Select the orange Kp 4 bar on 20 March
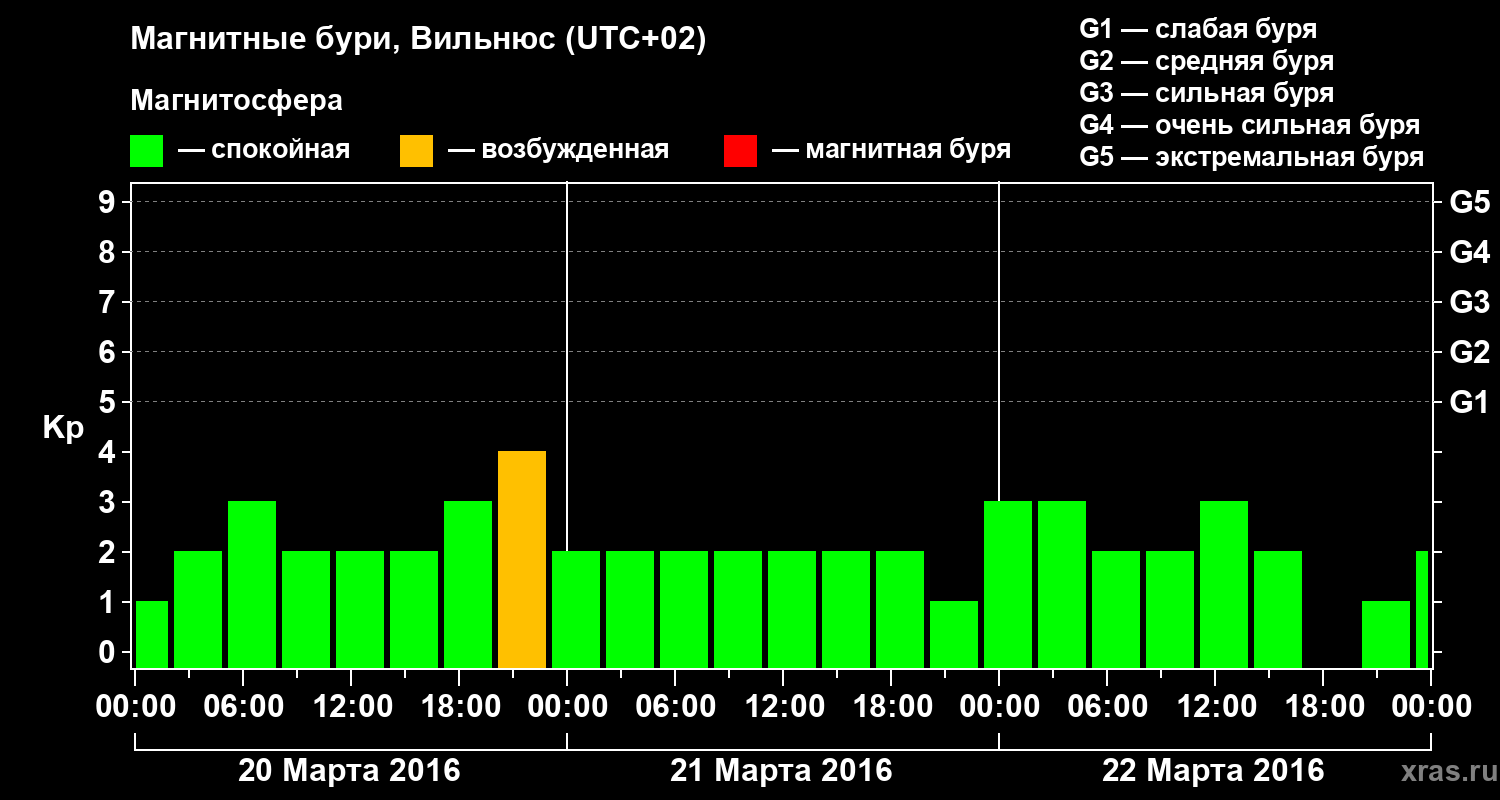 point(522,560)
